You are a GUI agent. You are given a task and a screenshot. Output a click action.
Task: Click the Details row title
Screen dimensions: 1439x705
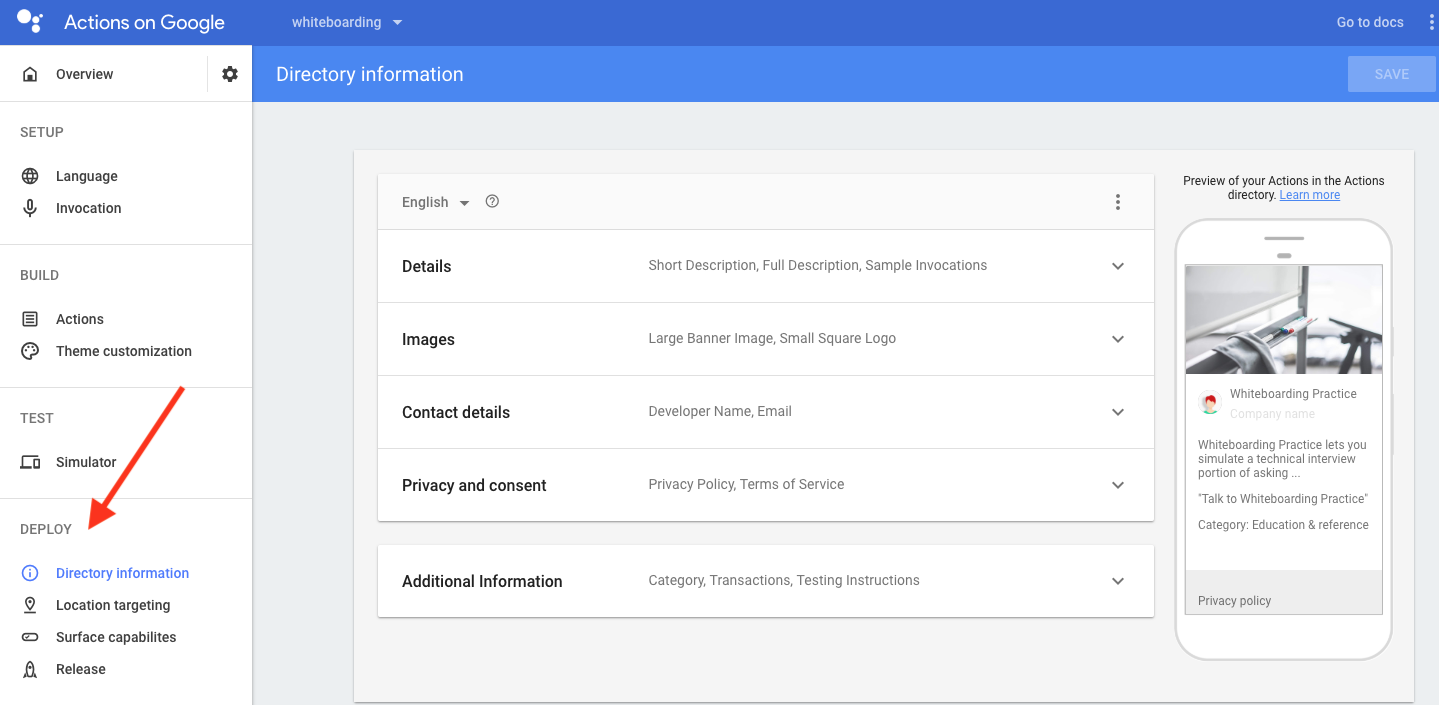pos(427,266)
